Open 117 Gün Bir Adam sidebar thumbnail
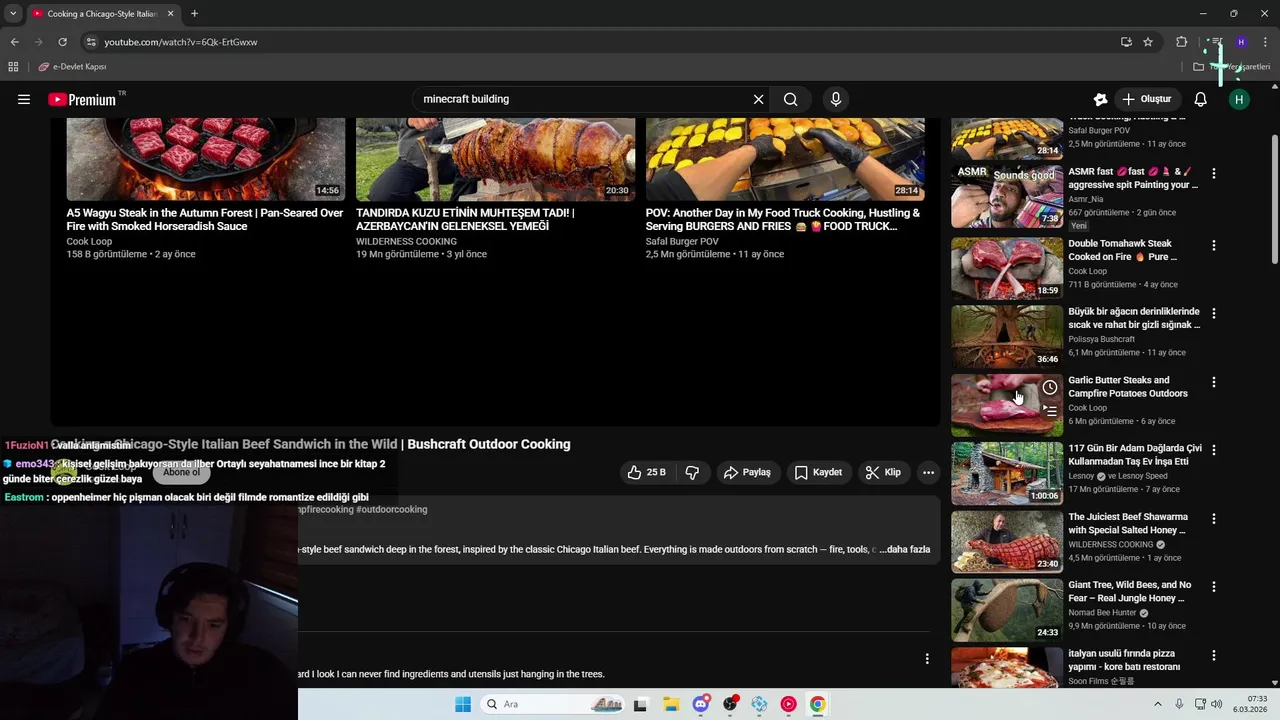Viewport: 1280px width, 720px height. coord(1007,473)
